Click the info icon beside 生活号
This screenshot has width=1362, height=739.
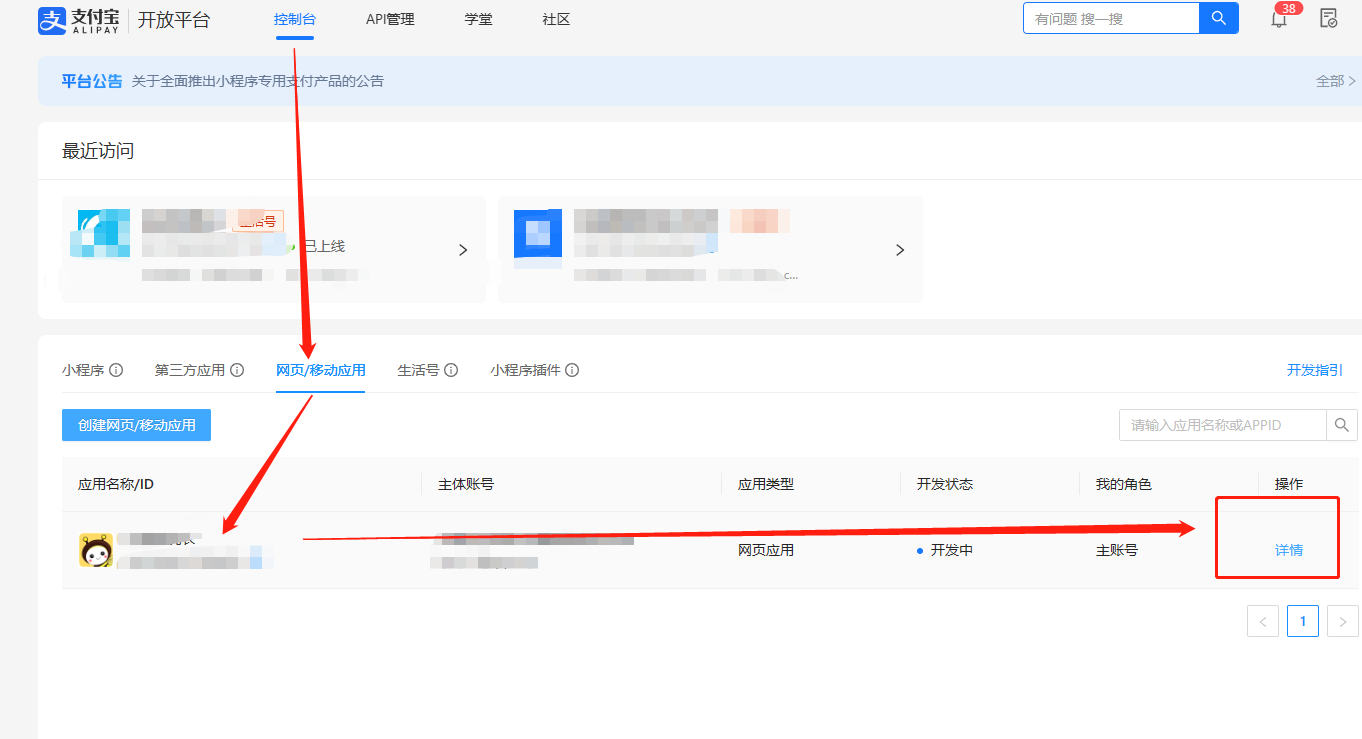click(451, 370)
